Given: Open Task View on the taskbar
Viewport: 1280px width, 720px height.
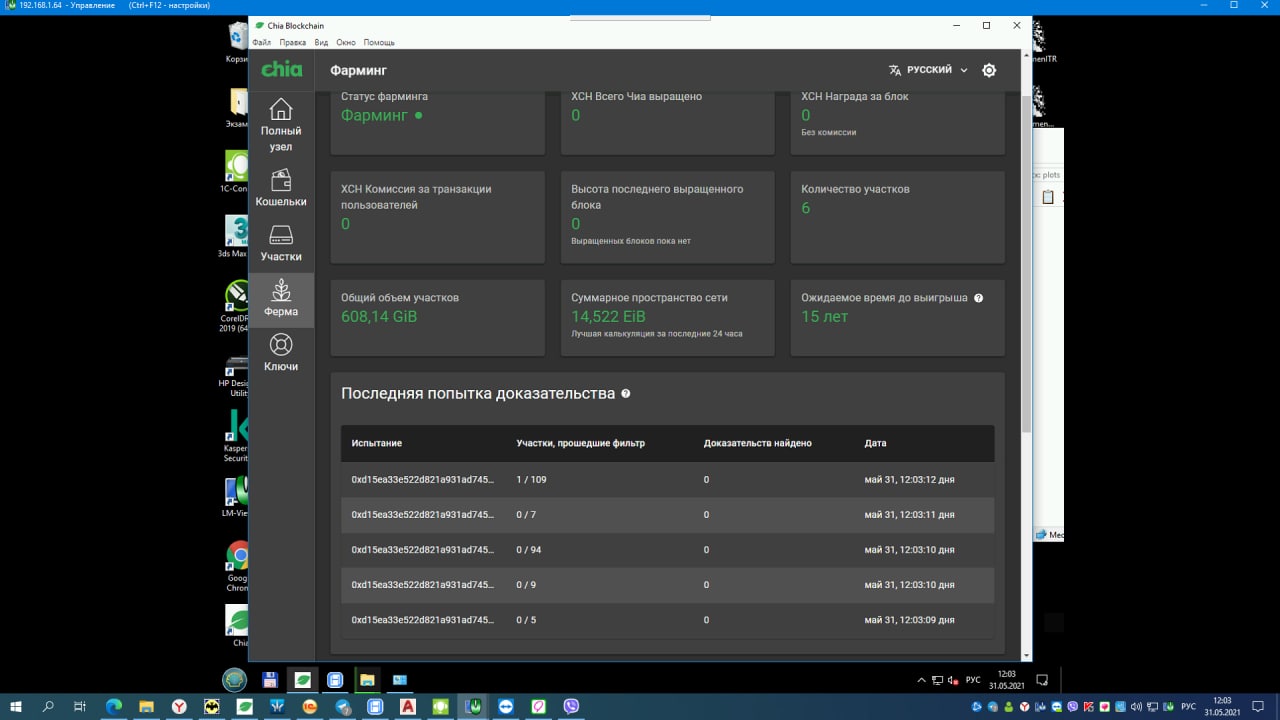Looking at the screenshot, I should pyautogui.click(x=80, y=706).
